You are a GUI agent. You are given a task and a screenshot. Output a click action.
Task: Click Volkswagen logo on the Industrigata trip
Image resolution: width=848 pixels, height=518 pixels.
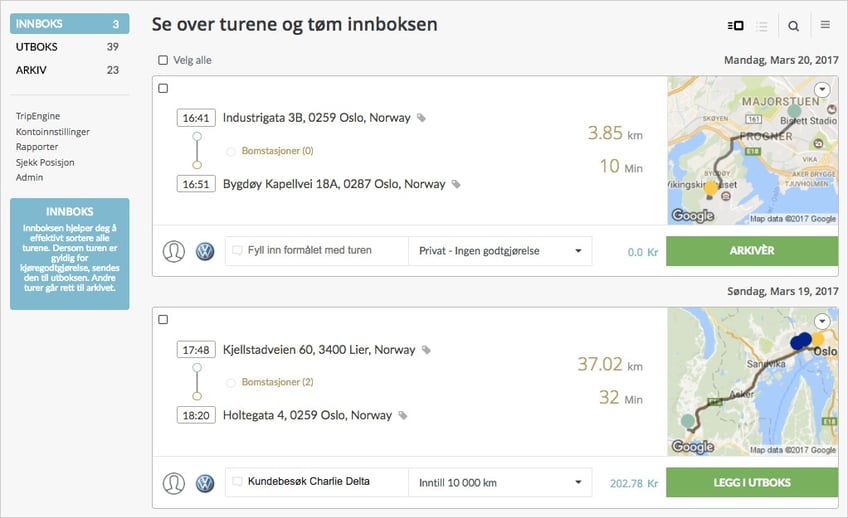205,251
